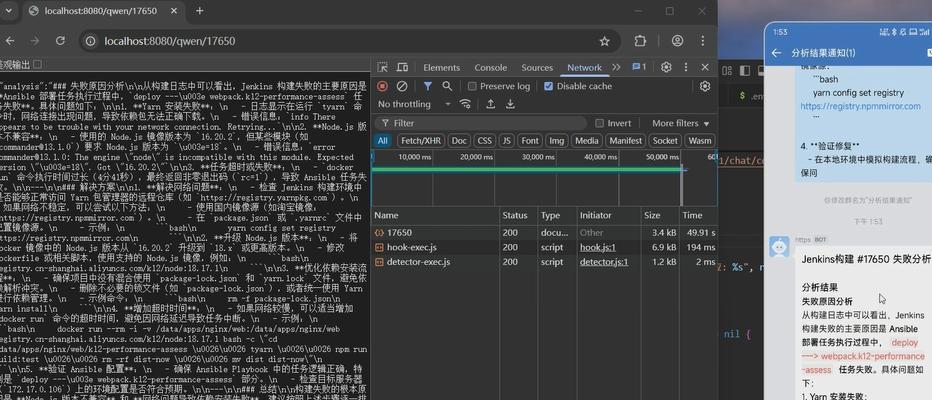
Task: Open network search with magnifier icon
Action: pyautogui.click(x=447, y=86)
